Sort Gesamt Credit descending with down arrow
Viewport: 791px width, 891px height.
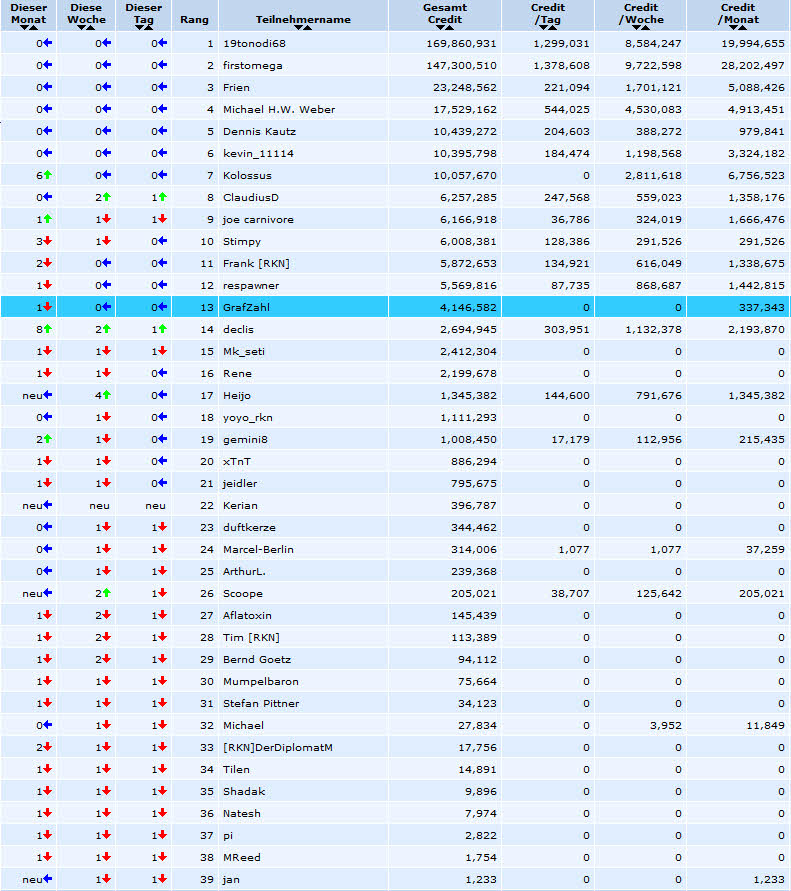(x=440, y=27)
